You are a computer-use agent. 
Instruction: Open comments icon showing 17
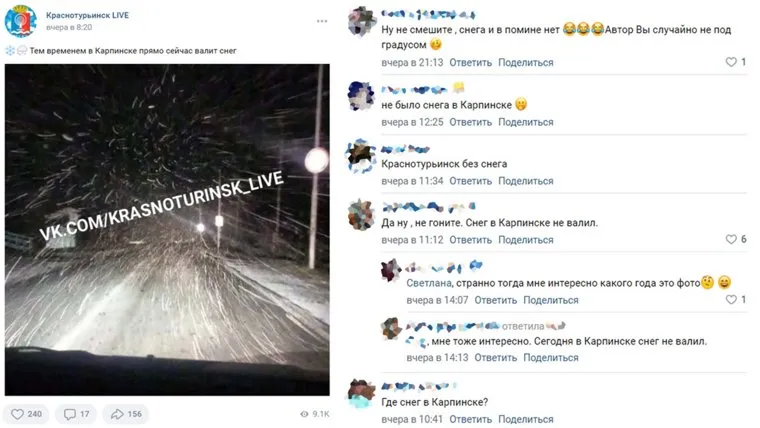(x=76, y=414)
